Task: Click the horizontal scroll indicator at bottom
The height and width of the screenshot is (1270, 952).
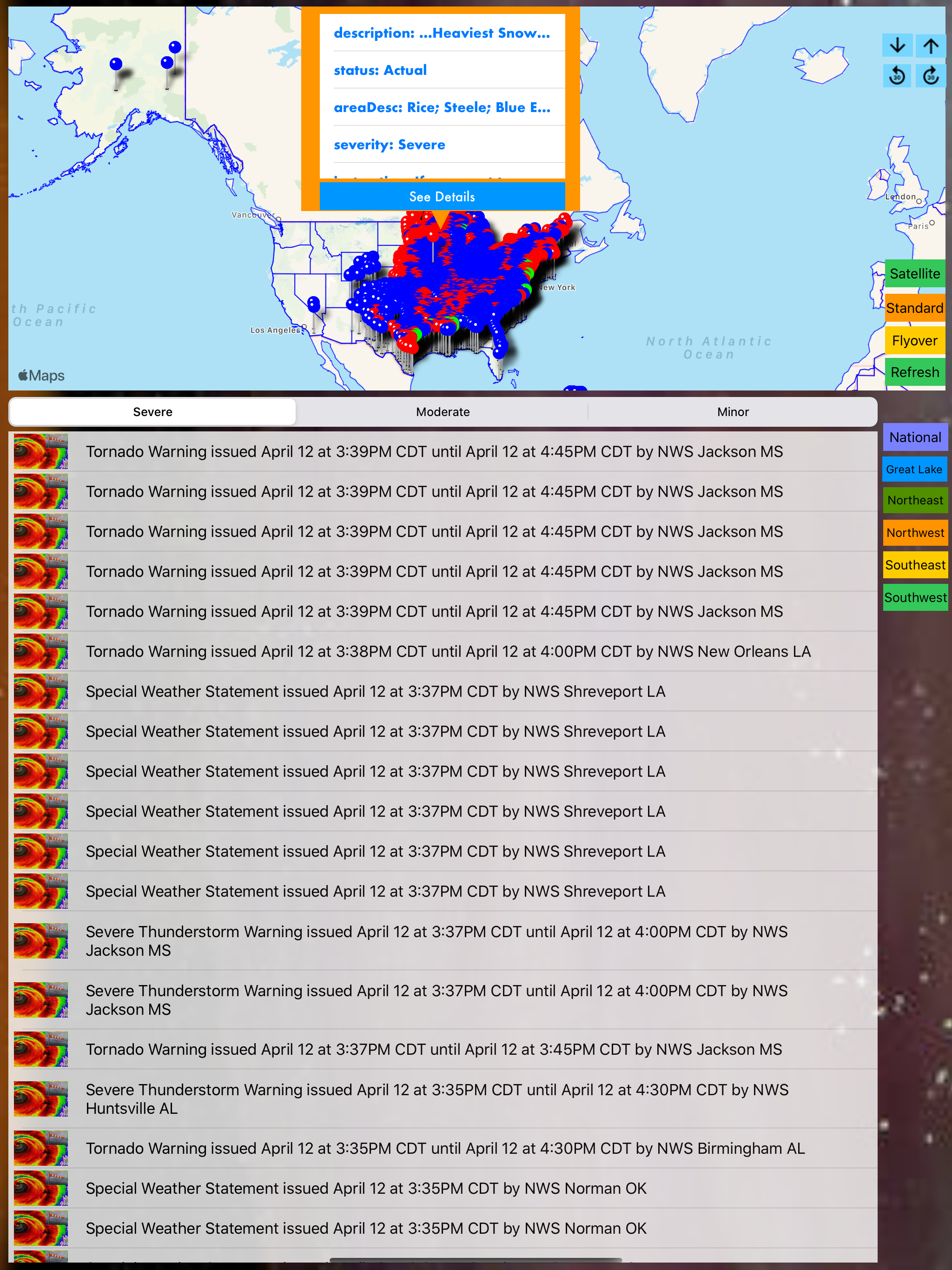Action: 476,1260
